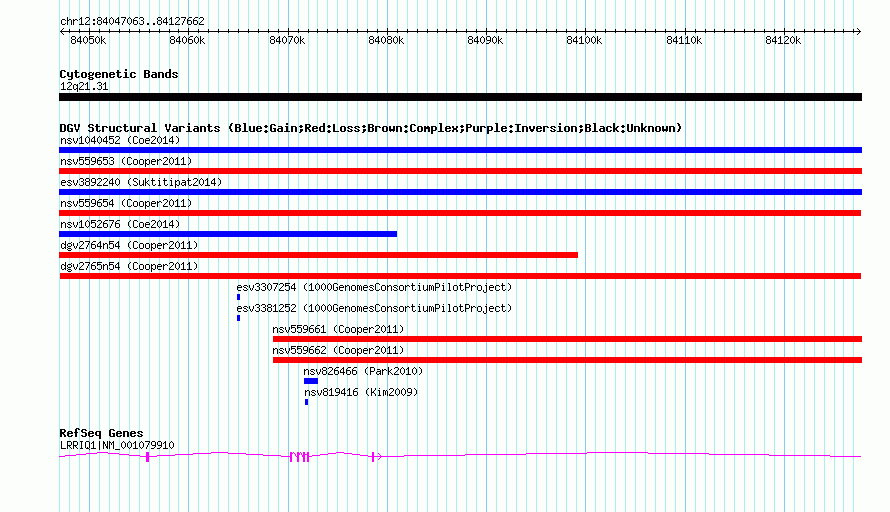Click the RefSeq Genes track title
This screenshot has width=890, height=512.
pos(101,433)
